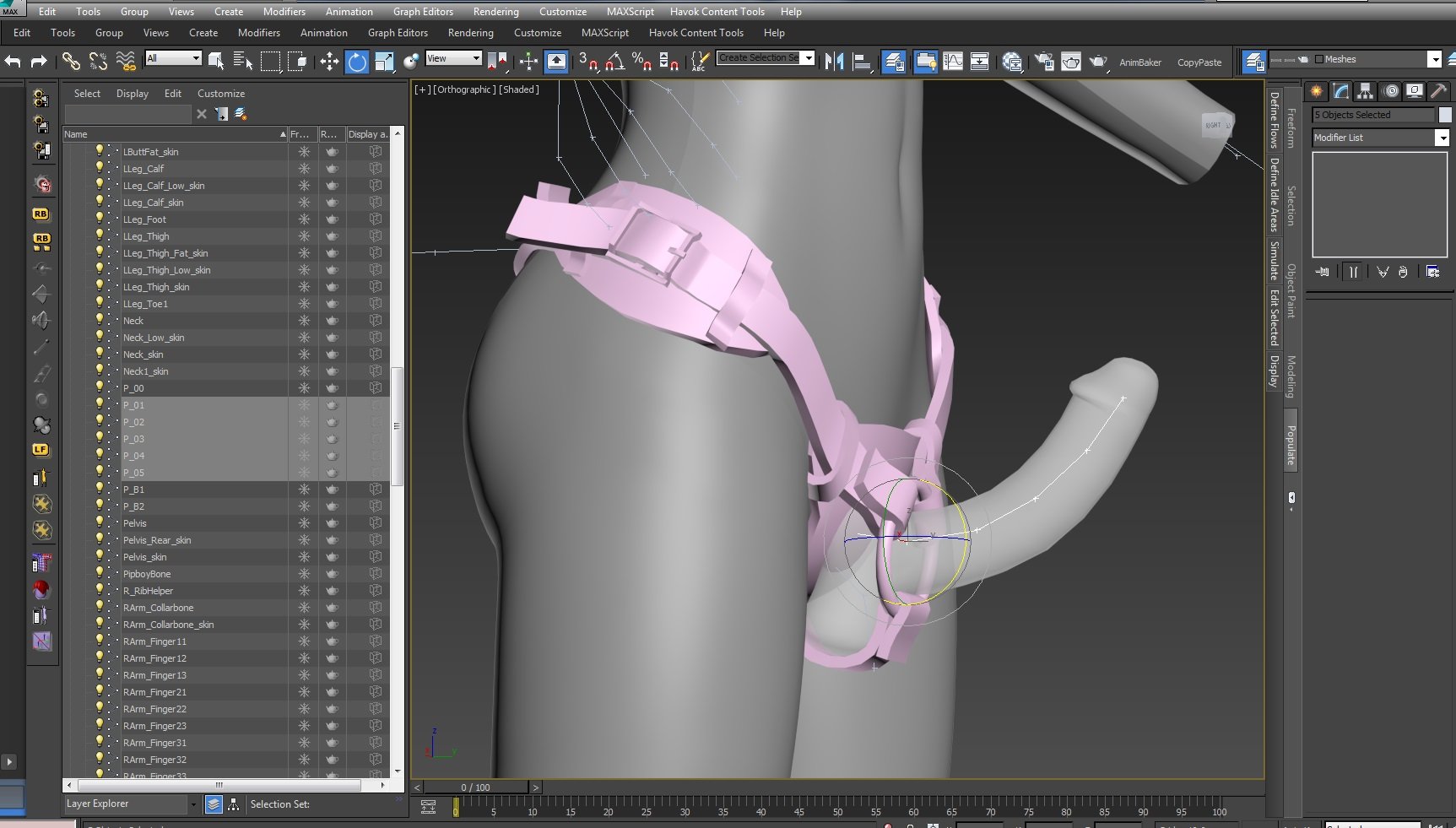Open the Utilities hammer panel tab
This screenshot has height=828, width=1456.
click(x=1439, y=91)
